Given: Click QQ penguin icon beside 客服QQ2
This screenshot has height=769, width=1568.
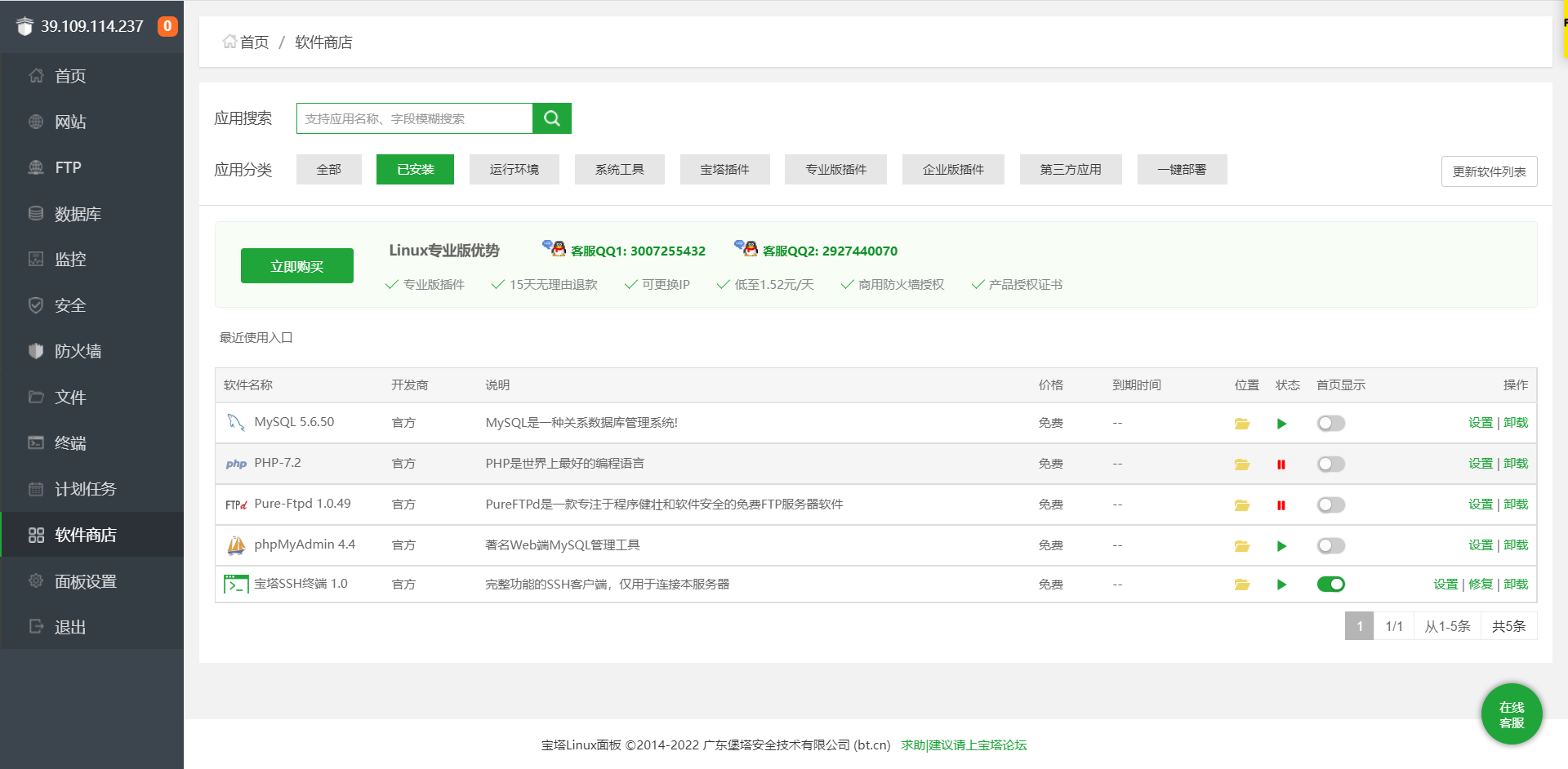Looking at the screenshot, I should click(746, 248).
